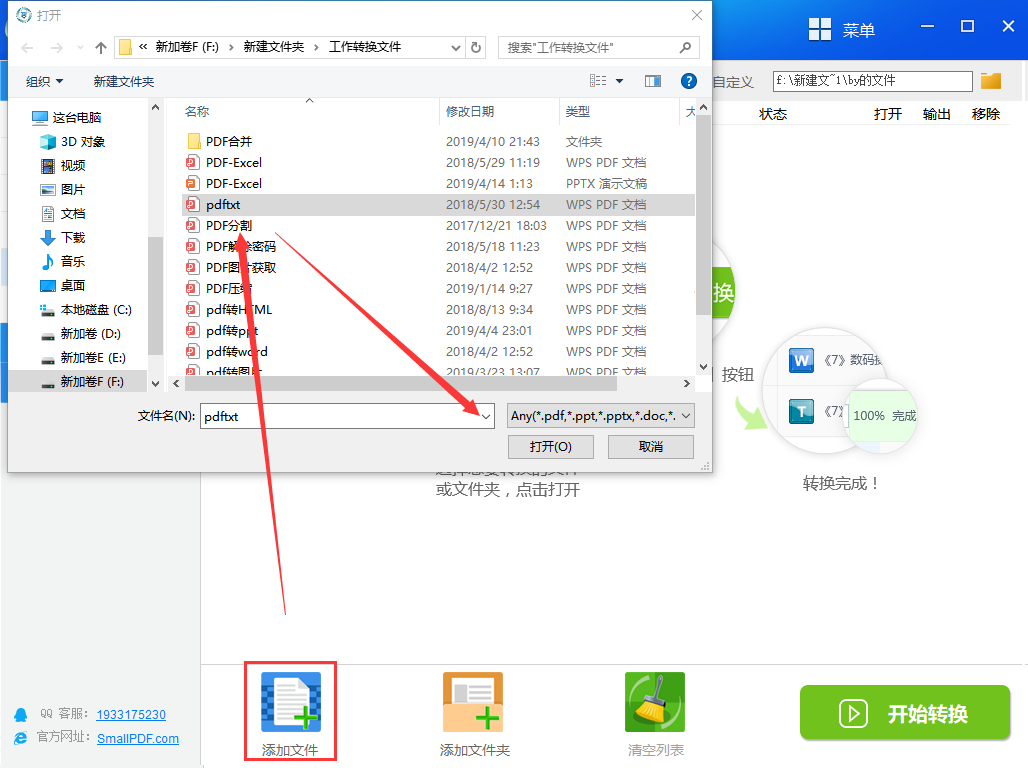This screenshot has height=768, width=1028.
Task: Open the SmallPDF.com website link
Action: click(x=138, y=738)
